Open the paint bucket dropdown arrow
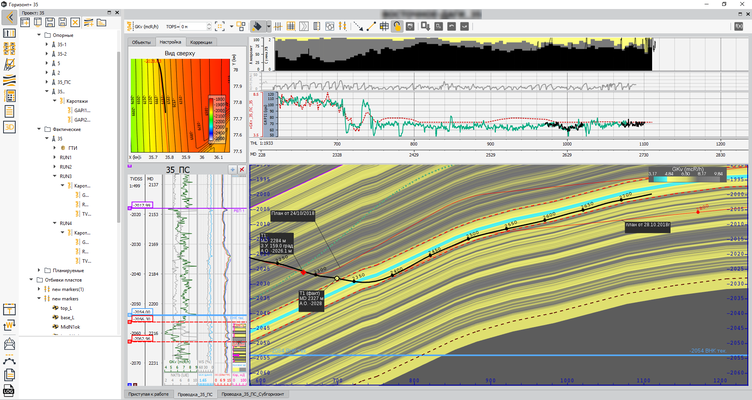 tap(268, 24)
